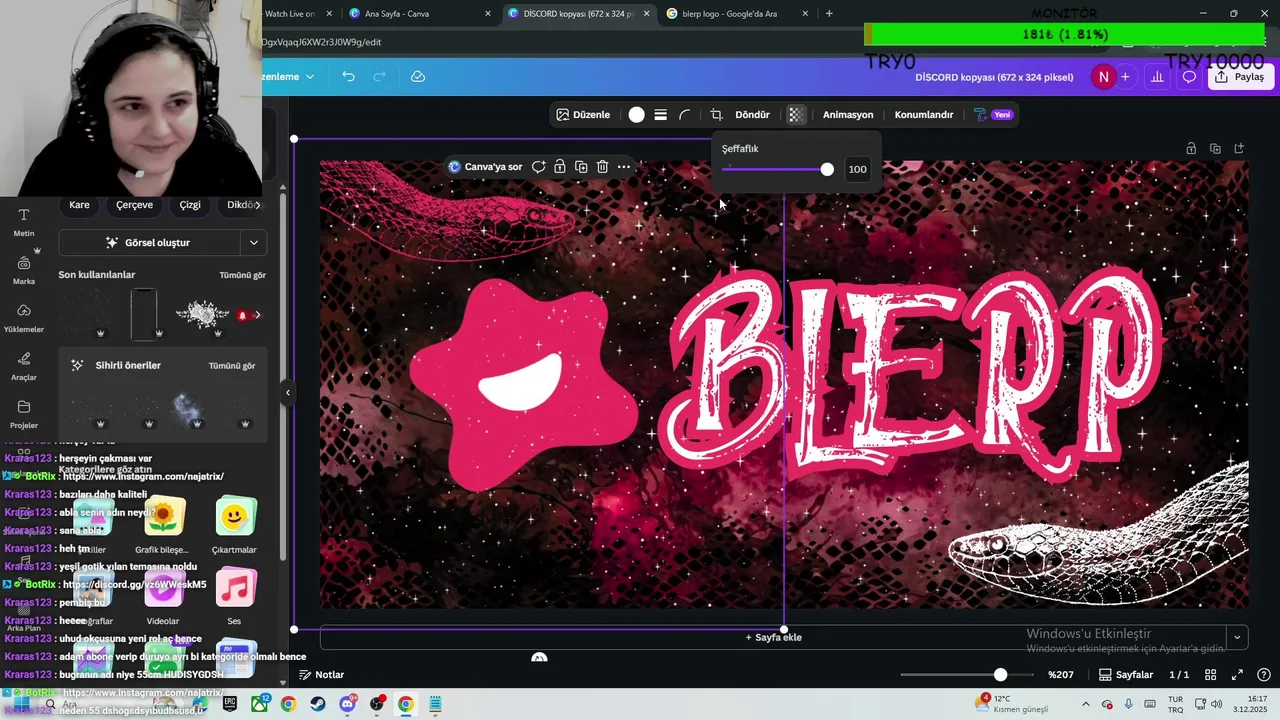Redo the last undone action
The height and width of the screenshot is (720, 1280).
379,77
